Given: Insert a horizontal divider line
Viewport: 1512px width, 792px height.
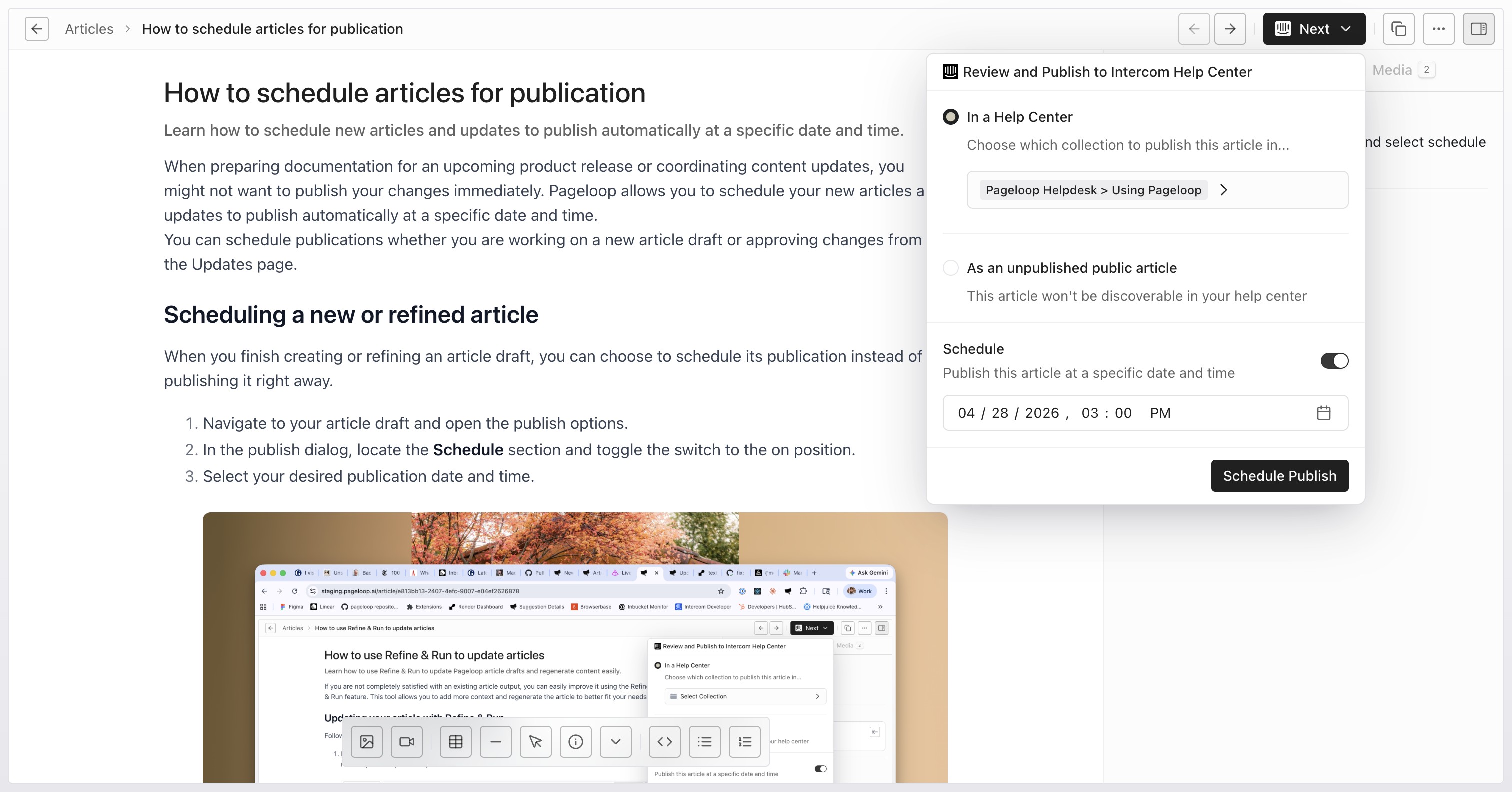Looking at the screenshot, I should pyautogui.click(x=496, y=742).
